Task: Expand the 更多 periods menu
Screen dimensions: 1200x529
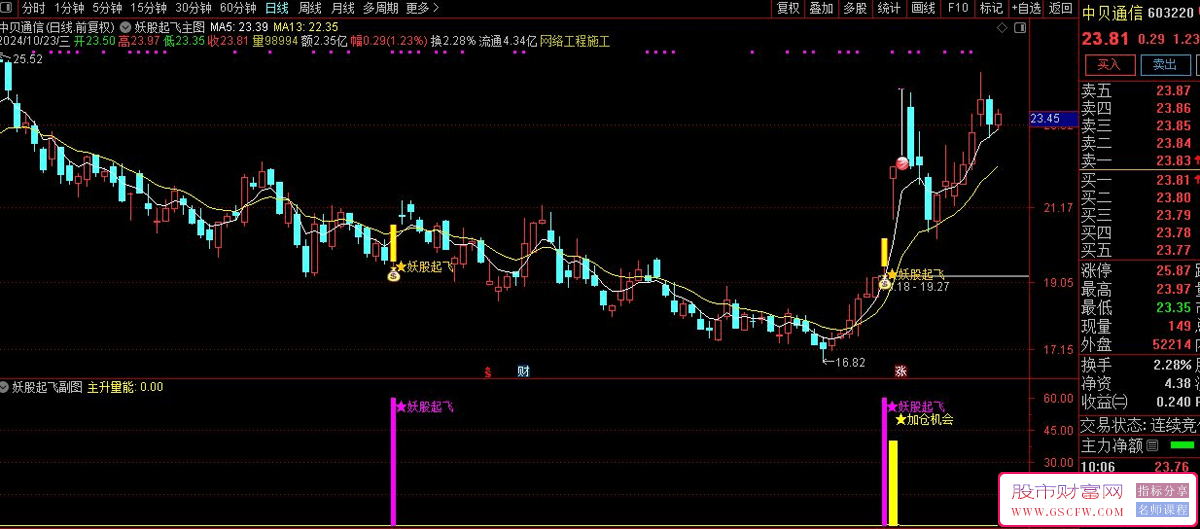Action: click(x=422, y=8)
